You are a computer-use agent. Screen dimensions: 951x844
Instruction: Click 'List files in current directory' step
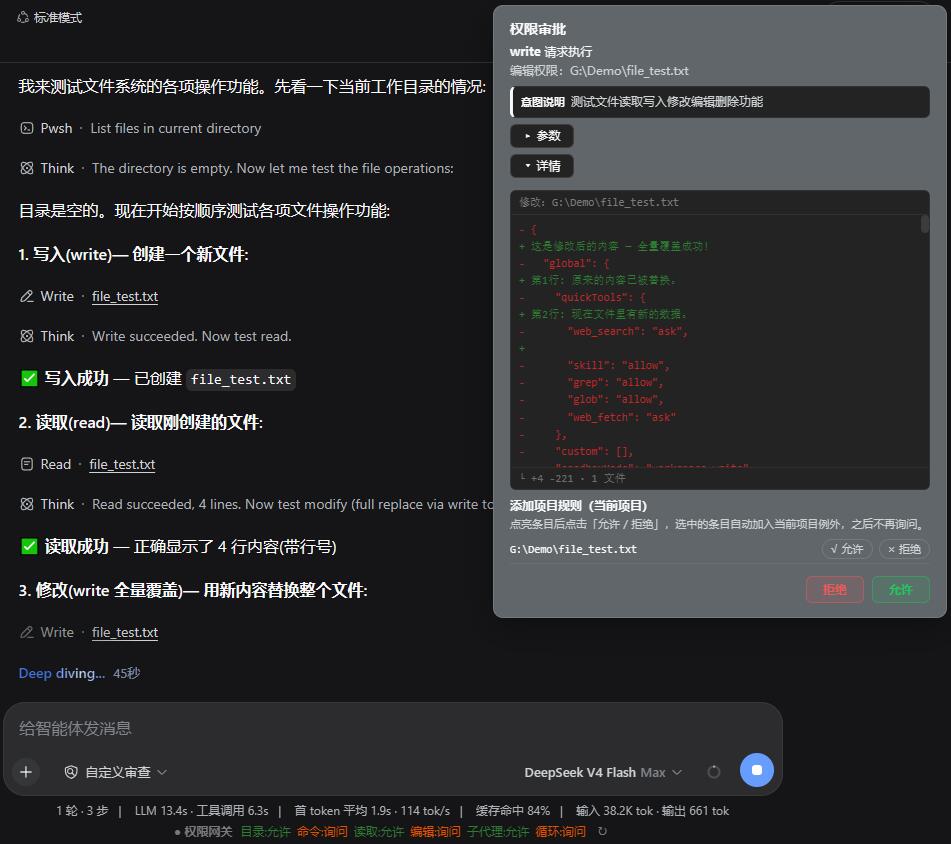(176, 129)
